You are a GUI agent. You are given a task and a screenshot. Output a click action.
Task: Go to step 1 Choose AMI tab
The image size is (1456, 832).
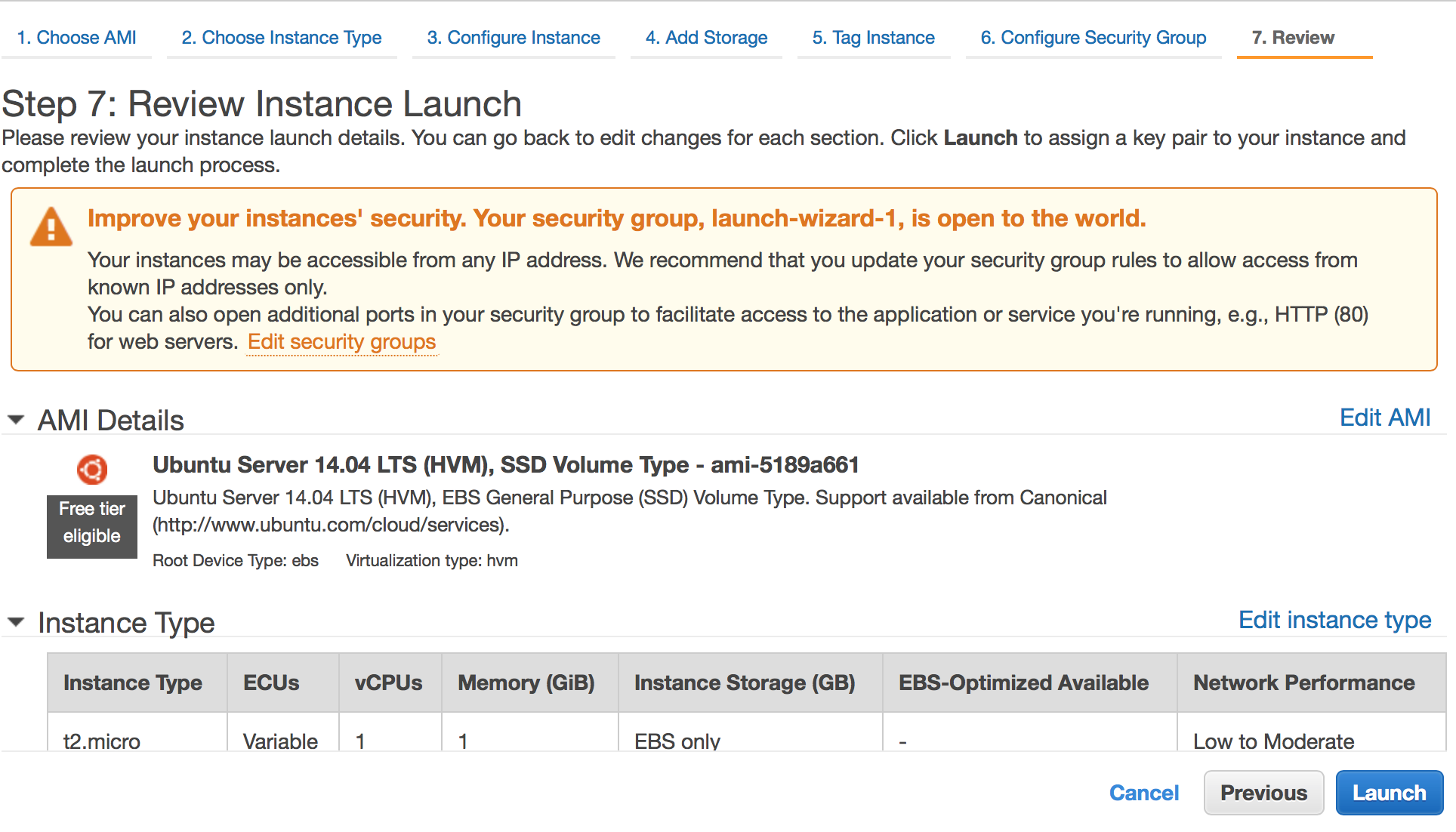(76, 38)
